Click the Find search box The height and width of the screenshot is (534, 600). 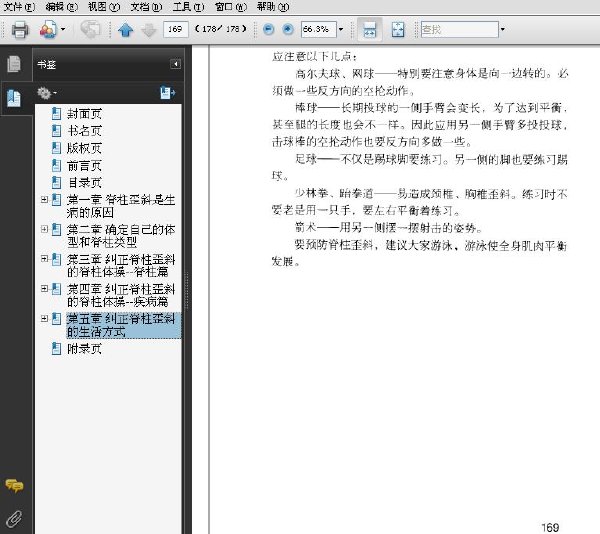[460, 29]
